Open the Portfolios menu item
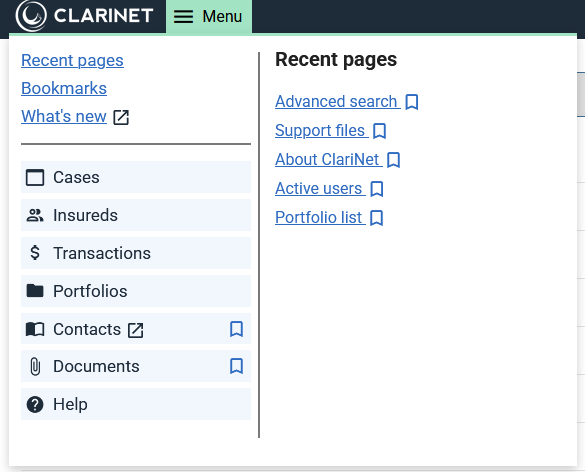Viewport: 585px width, 472px height. (136, 291)
